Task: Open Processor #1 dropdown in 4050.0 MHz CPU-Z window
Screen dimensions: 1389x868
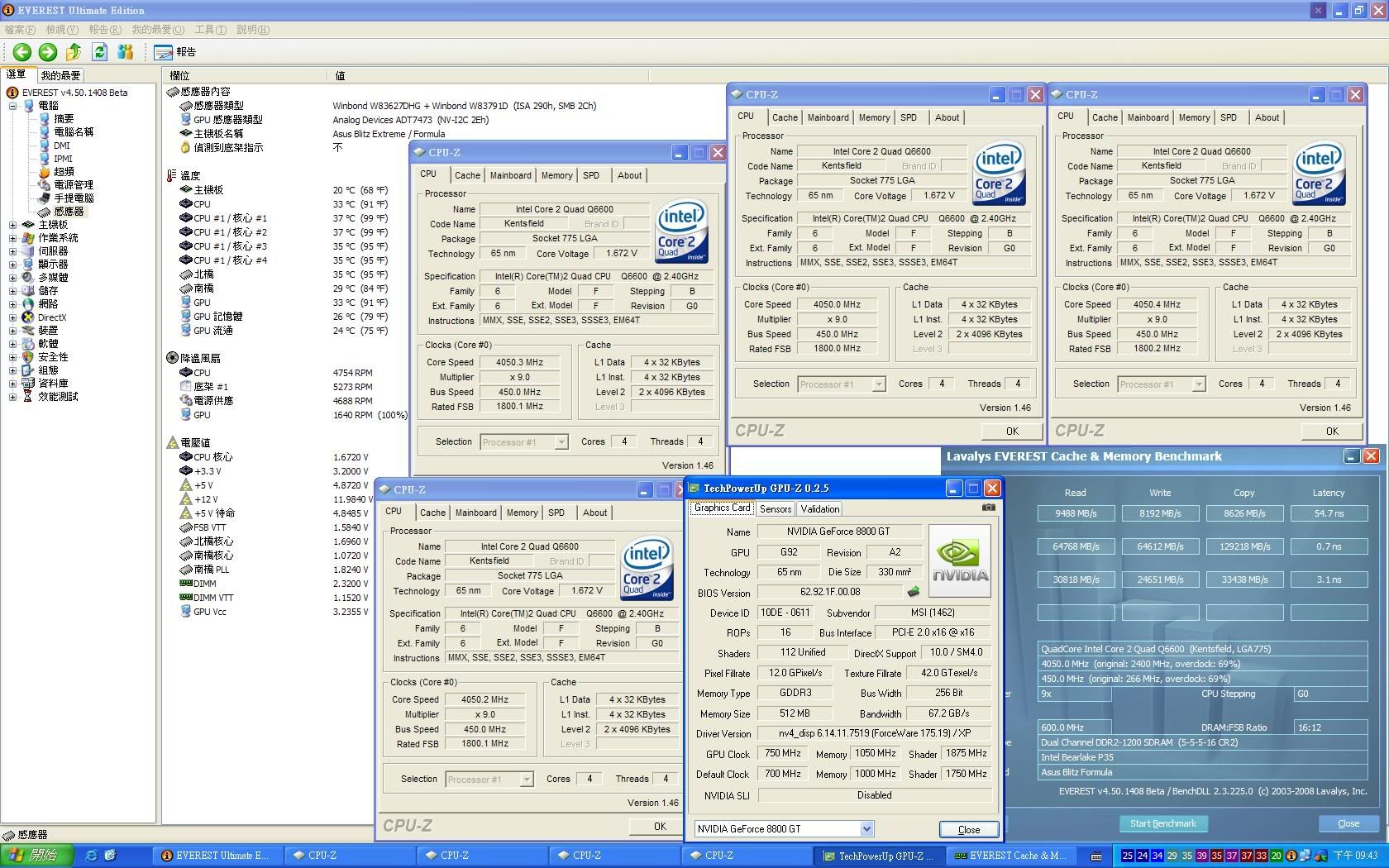Action: tap(879, 384)
